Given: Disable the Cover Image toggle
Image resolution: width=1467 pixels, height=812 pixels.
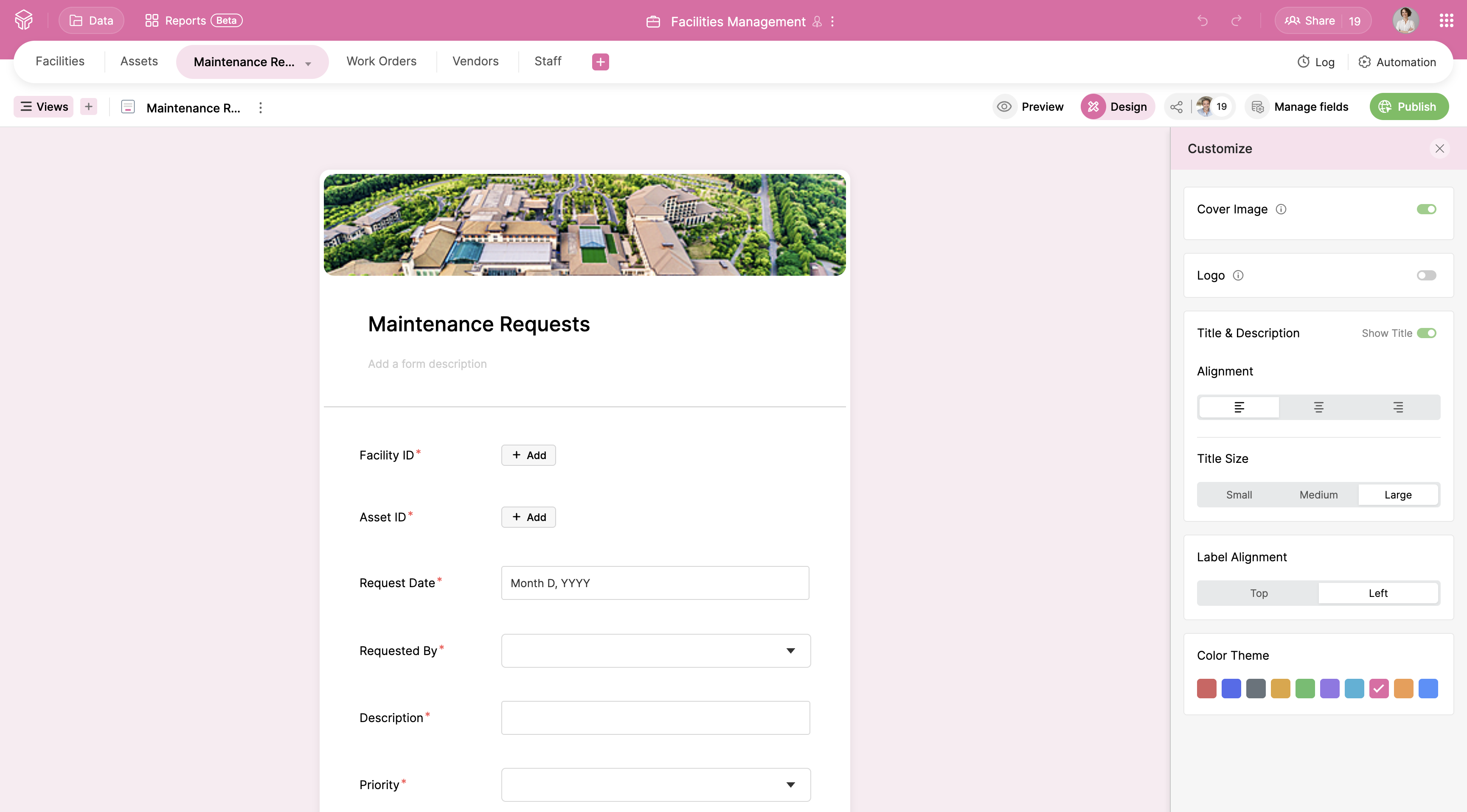Looking at the screenshot, I should click(1426, 210).
